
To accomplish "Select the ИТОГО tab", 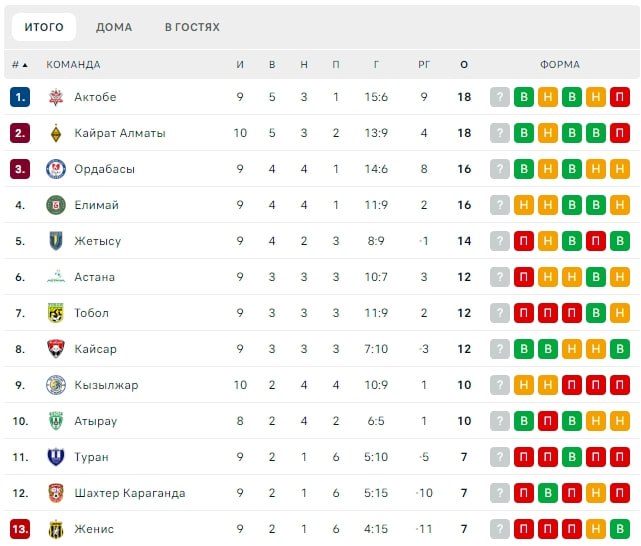I will pyautogui.click(x=44, y=27).
